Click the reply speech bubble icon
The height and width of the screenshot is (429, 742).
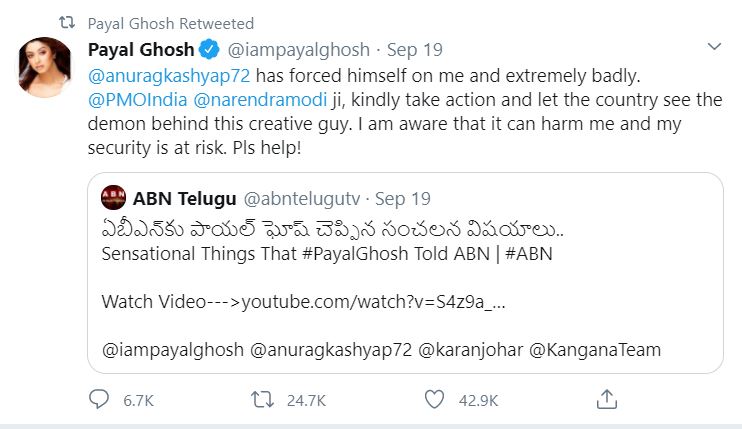tap(99, 400)
